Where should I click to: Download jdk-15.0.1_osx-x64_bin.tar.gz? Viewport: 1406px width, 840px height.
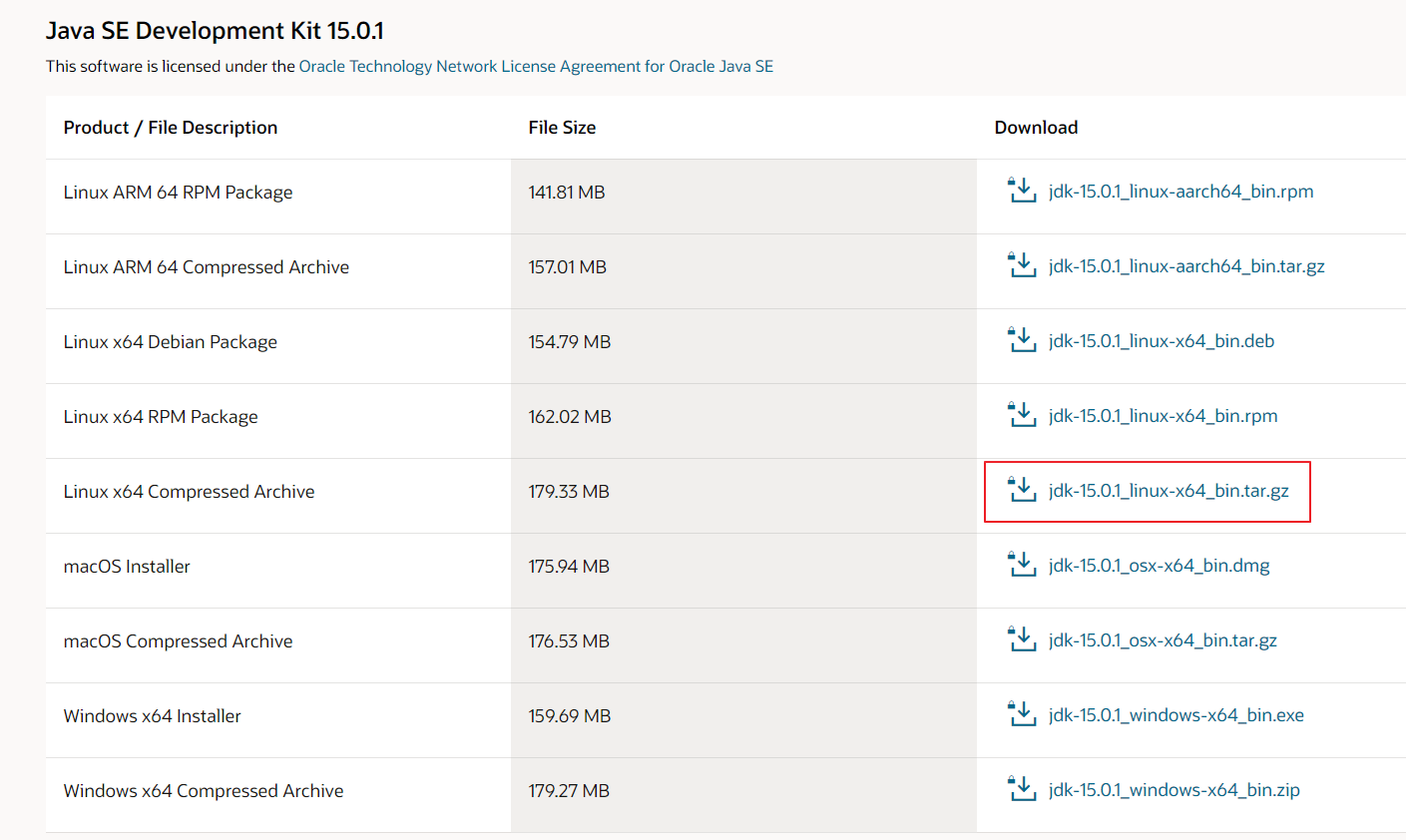click(x=1163, y=640)
